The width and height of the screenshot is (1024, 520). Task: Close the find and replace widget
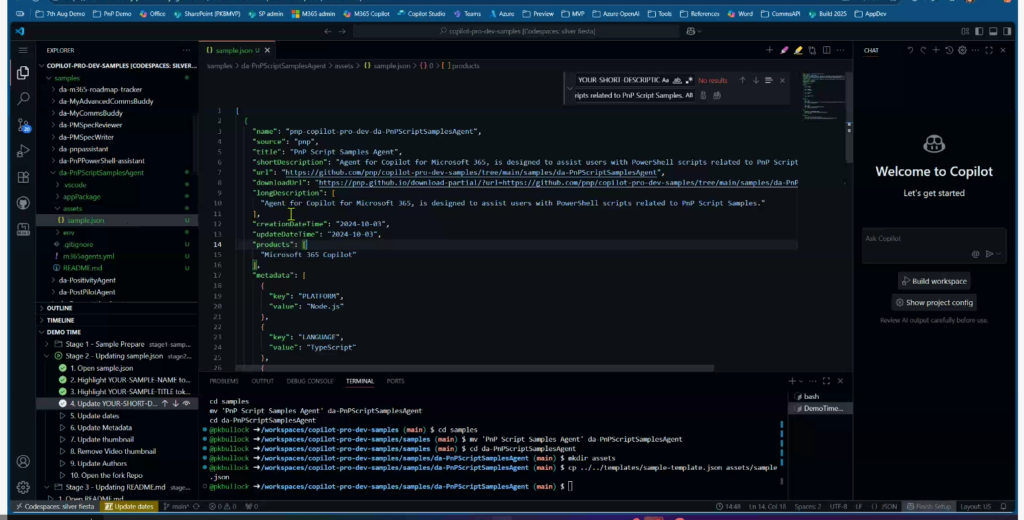coord(782,80)
